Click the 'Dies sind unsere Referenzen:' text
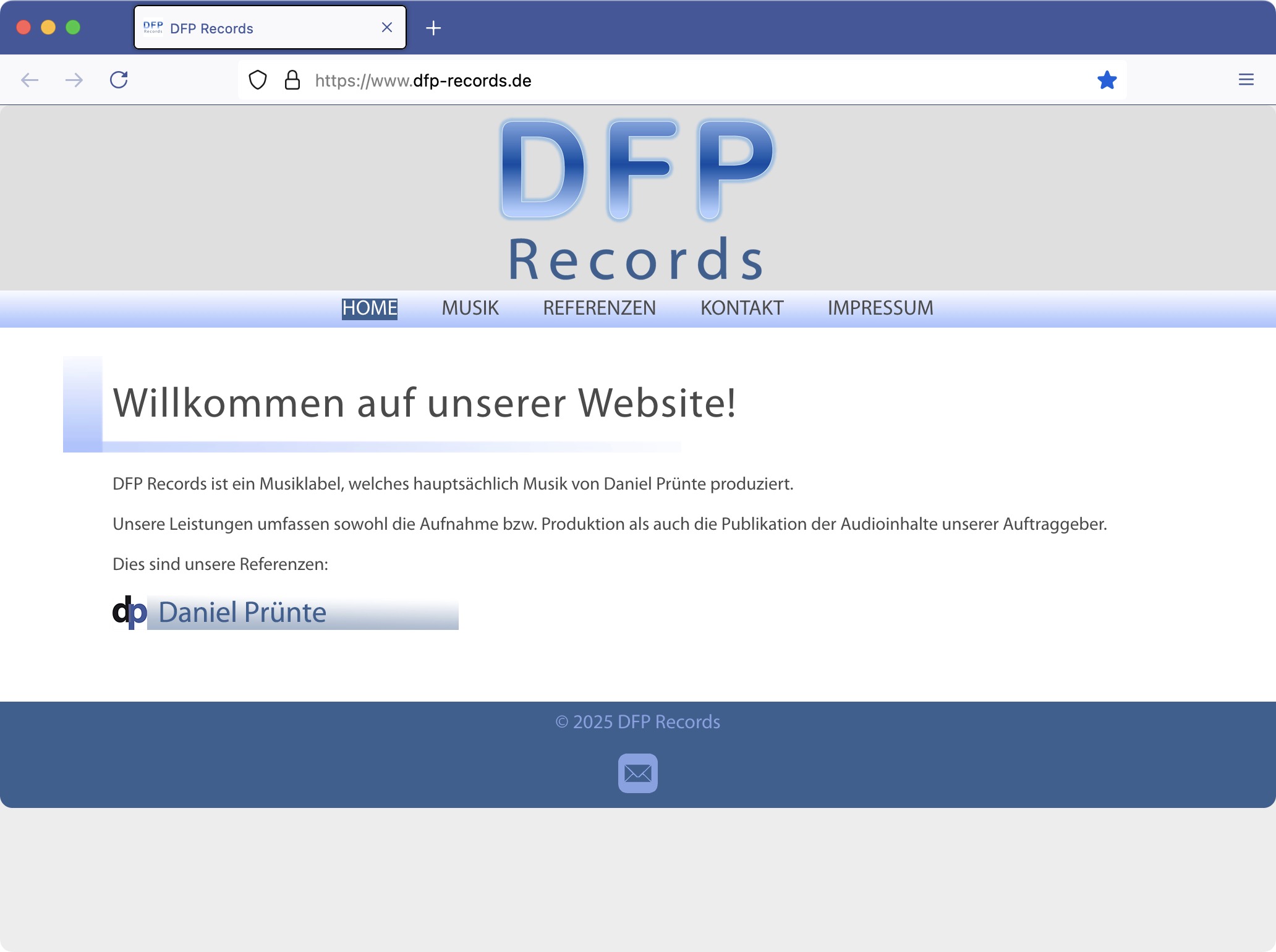The width and height of the screenshot is (1276, 952). (x=220, y=564)
